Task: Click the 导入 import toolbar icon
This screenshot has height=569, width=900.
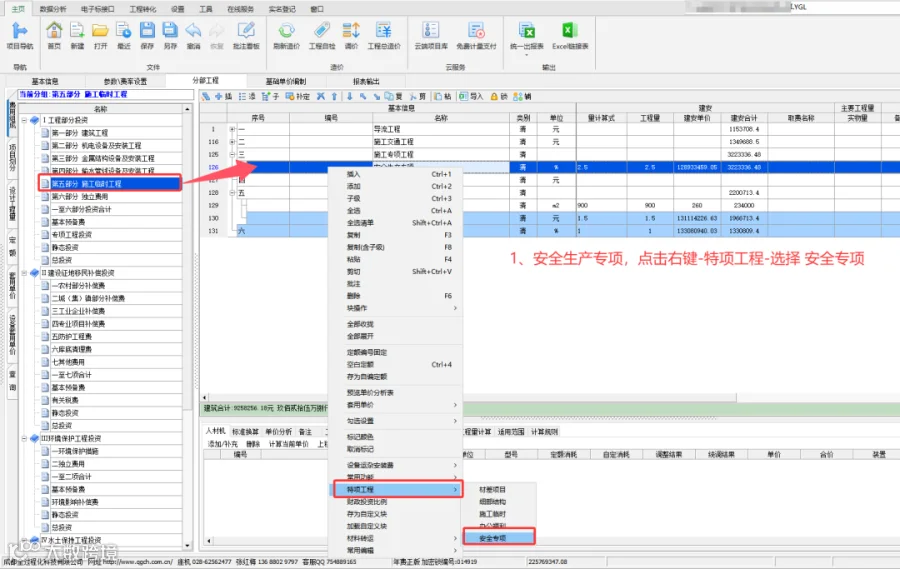Action: [471, 96]
